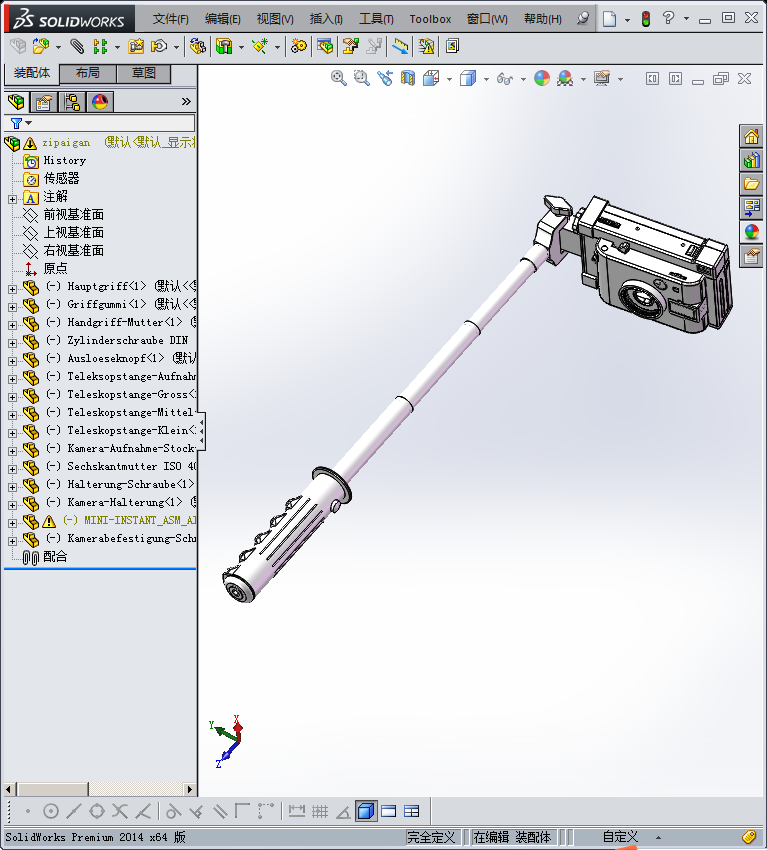Click the Show Hidden Components icon
Screen dimensions: 767x850
point(198,47)
